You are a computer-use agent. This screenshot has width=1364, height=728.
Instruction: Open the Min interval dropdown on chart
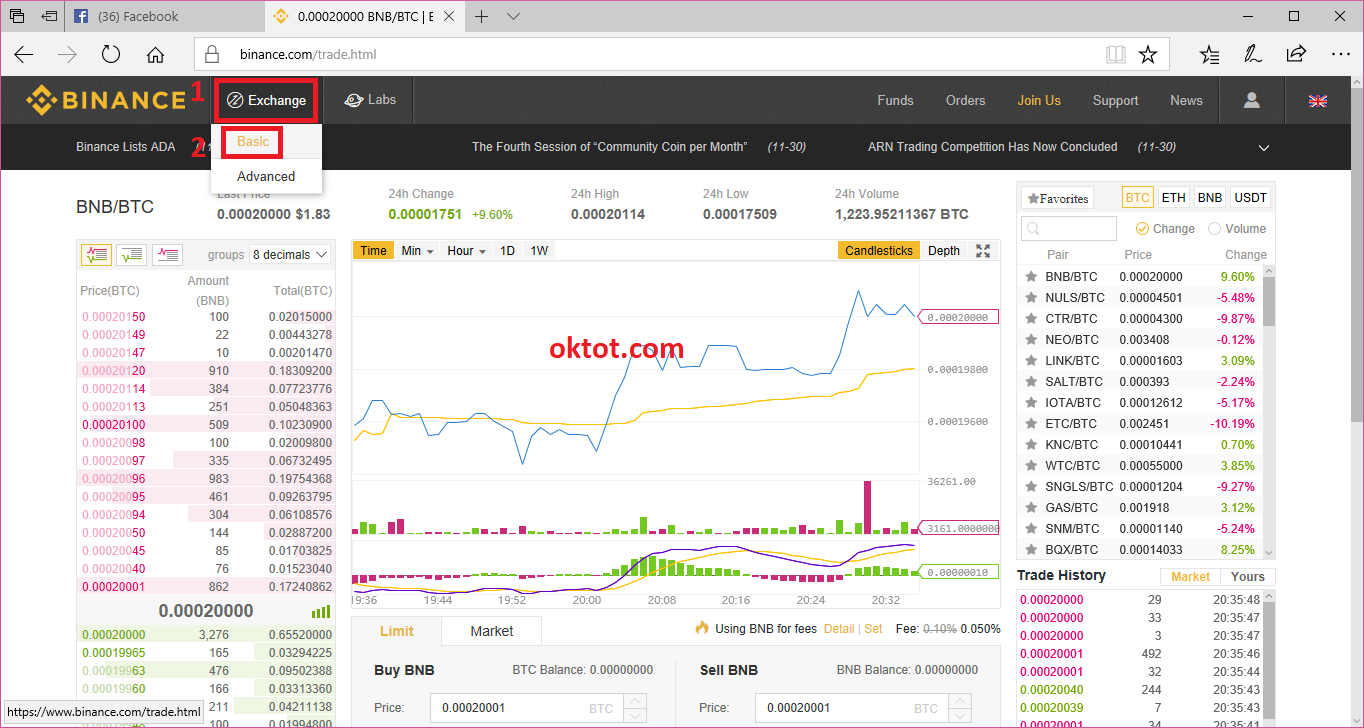coord(417,251)
